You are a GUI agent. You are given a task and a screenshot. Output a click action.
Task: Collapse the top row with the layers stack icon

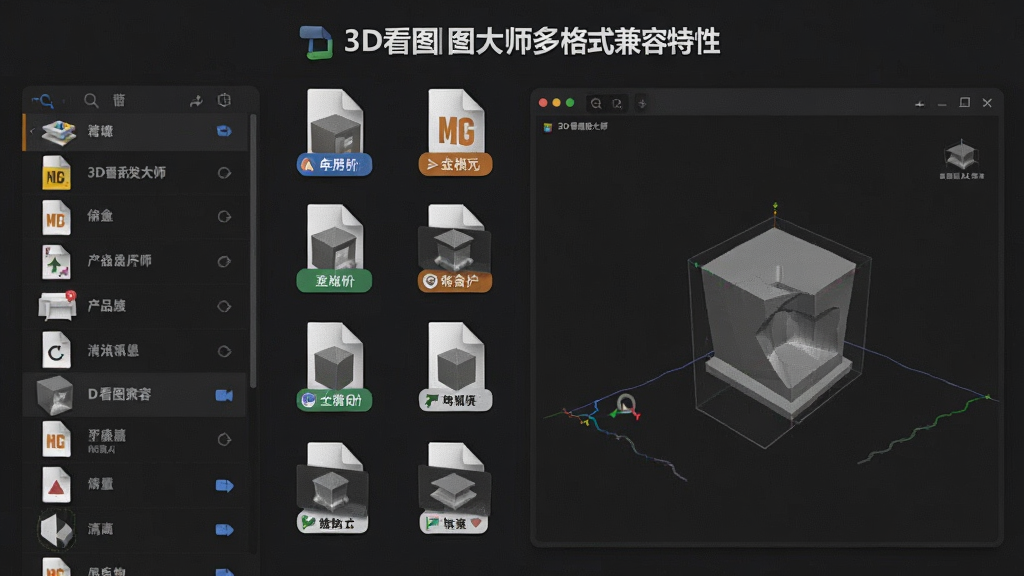click(31, 131)
